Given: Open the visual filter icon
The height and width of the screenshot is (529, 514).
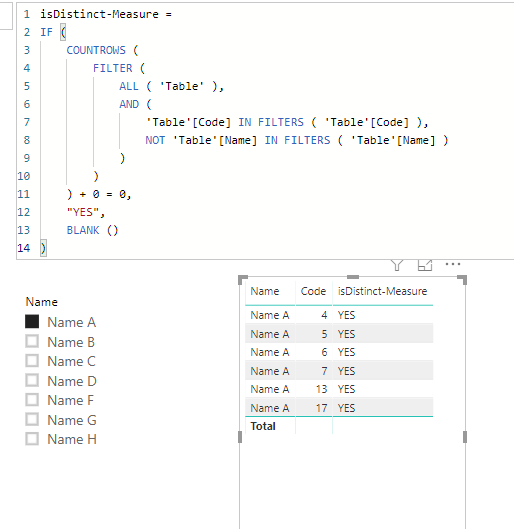Looking at the screenshot, I should pos(397,265).
